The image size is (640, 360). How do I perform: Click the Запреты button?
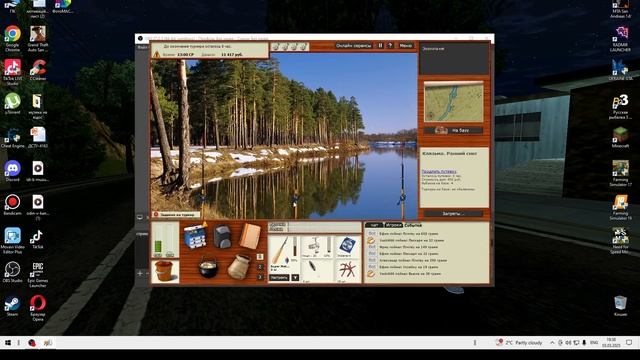(453, 213)
